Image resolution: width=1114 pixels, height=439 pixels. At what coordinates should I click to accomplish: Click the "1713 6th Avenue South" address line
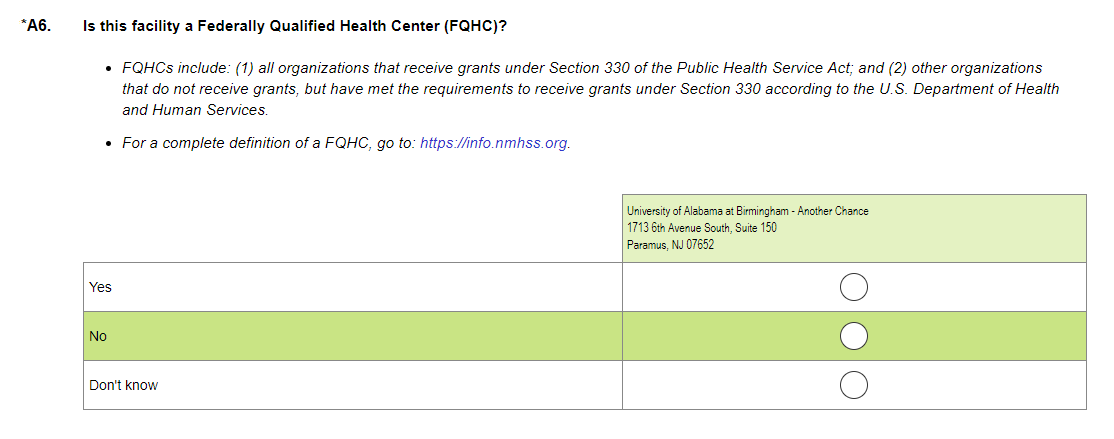(x=701, y=228)
